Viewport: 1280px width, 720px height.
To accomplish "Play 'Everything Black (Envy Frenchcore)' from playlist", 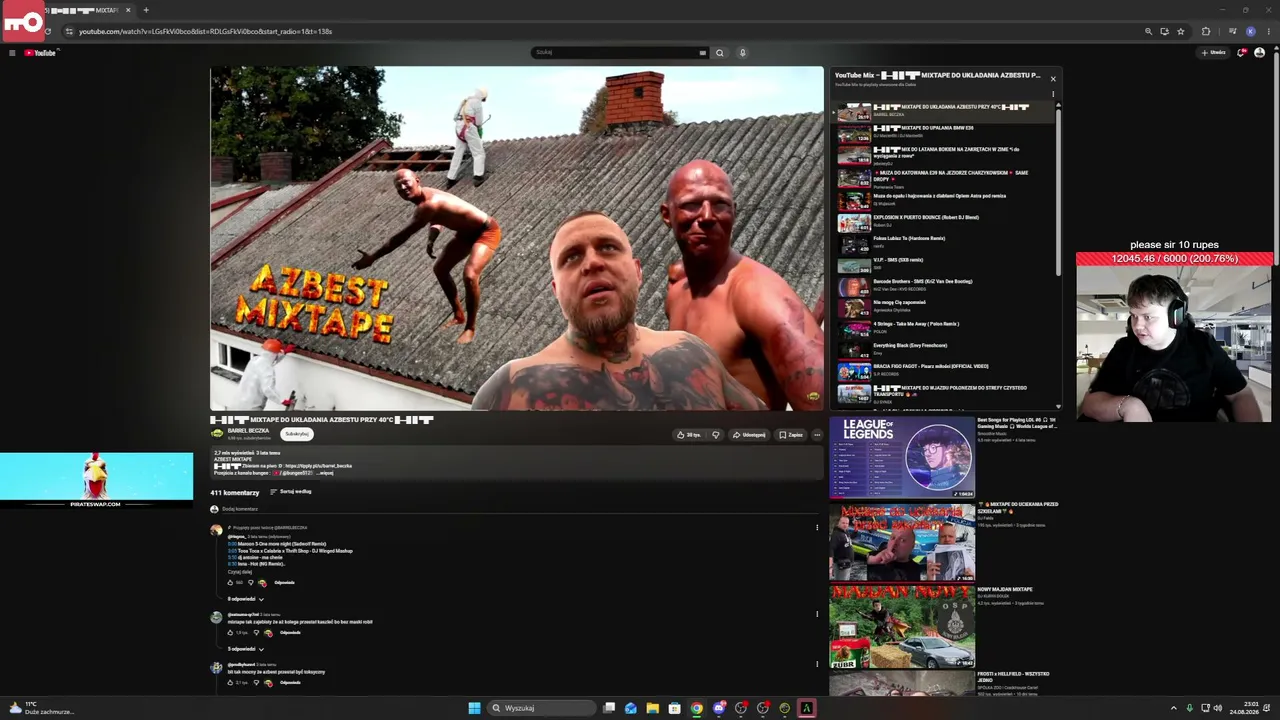I will (945, 349).
